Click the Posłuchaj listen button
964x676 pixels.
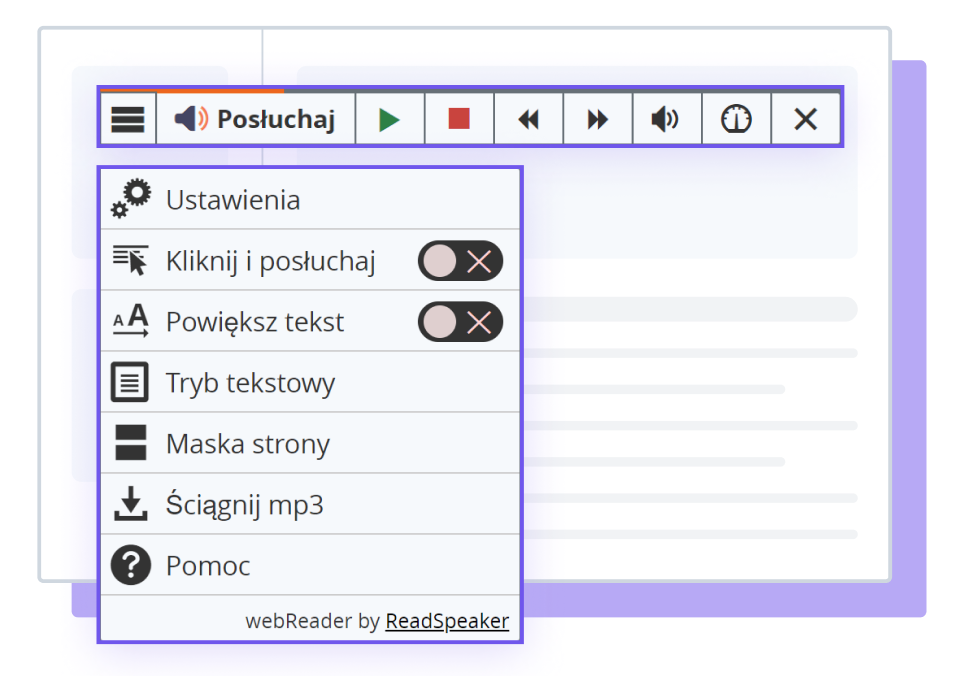(256, 120)
